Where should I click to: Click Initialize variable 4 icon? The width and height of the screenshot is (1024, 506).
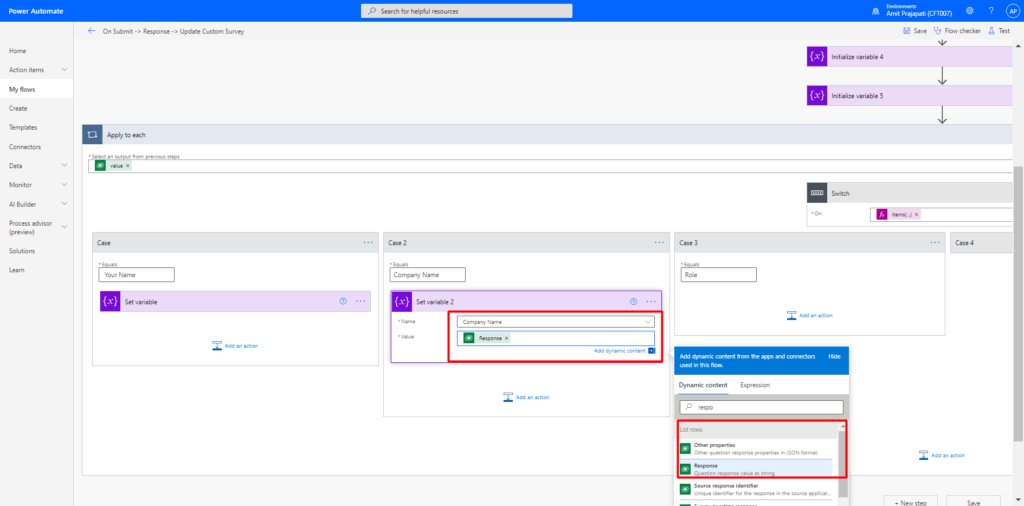(x=818, y=57)
